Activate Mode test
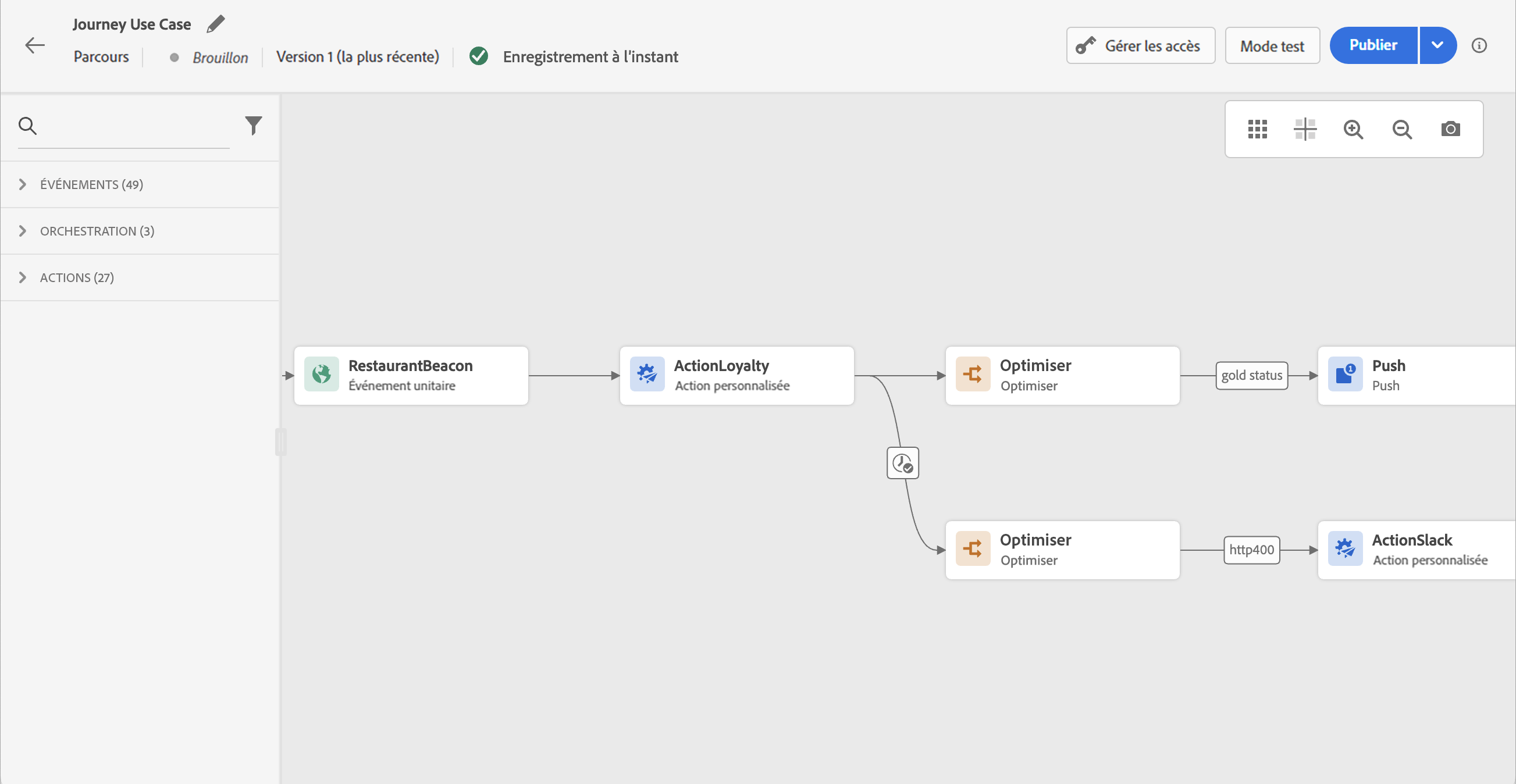The image size is (1516, 784). point(1272,45)
